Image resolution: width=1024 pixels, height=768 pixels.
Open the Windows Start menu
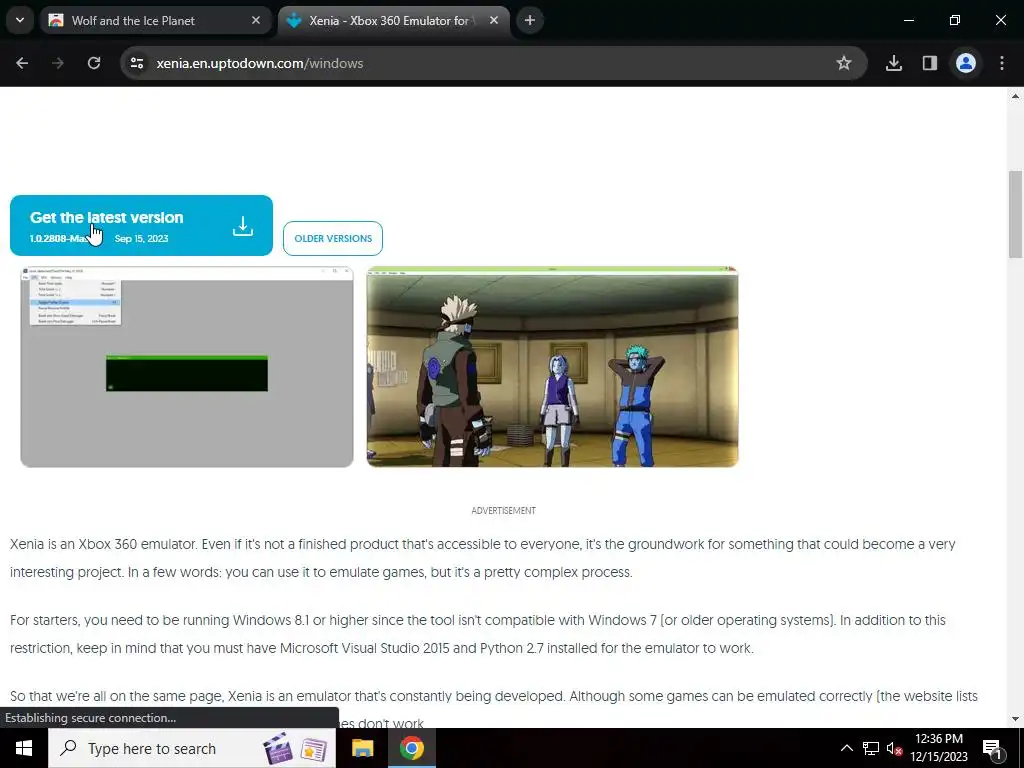click(x=24, y=748)
